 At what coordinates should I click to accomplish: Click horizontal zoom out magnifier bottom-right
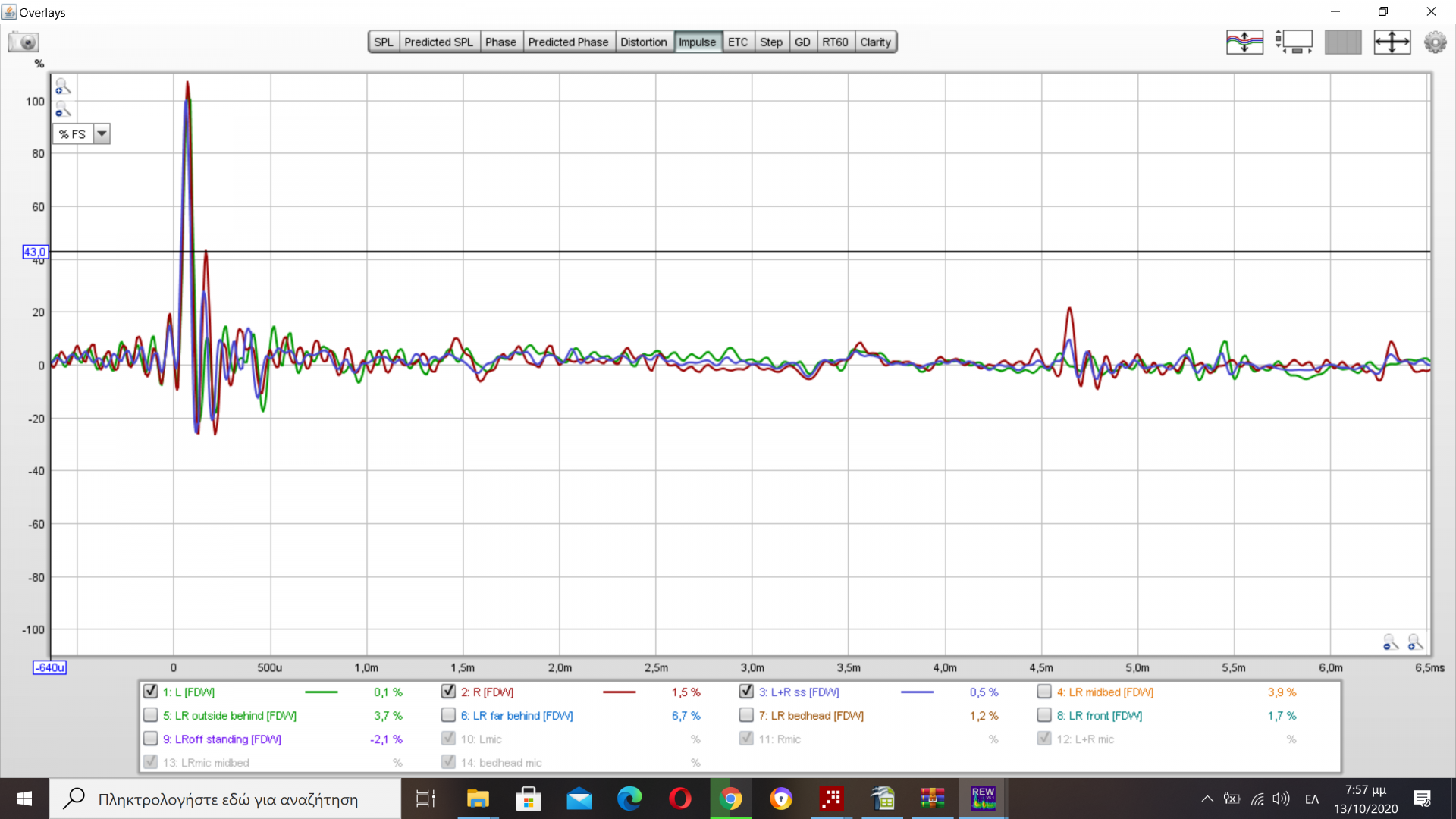tap(1390, 642)
